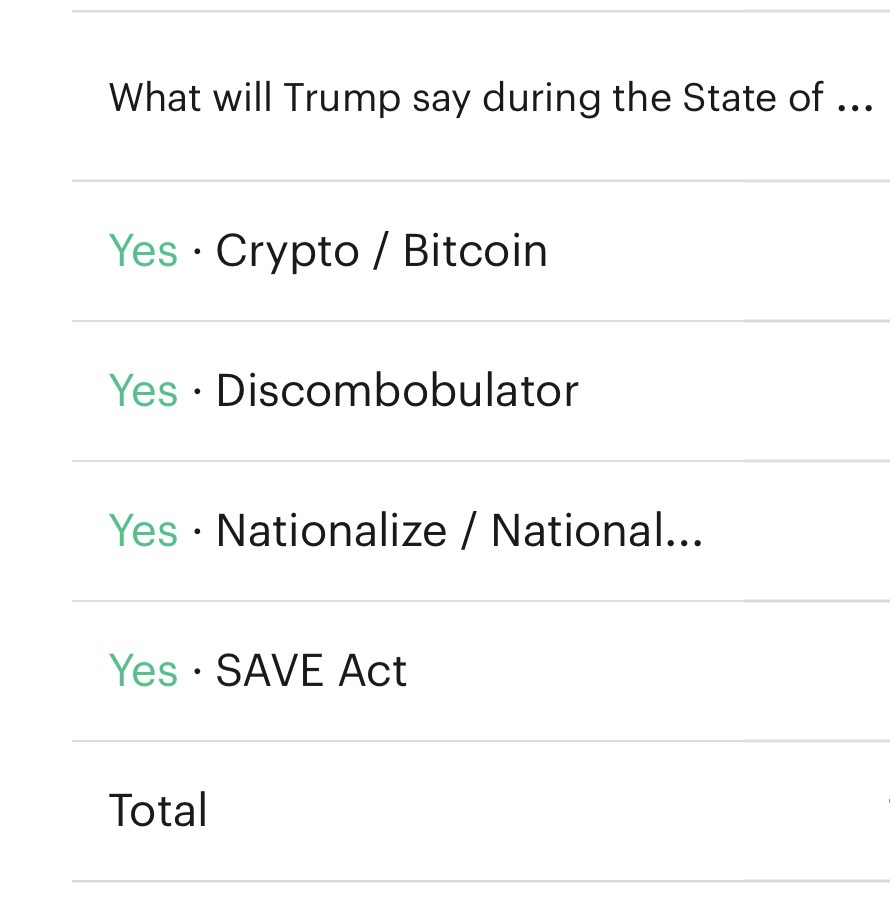
Task: Click the dot separator in the SAVE Act row
Action: (196, 672)
